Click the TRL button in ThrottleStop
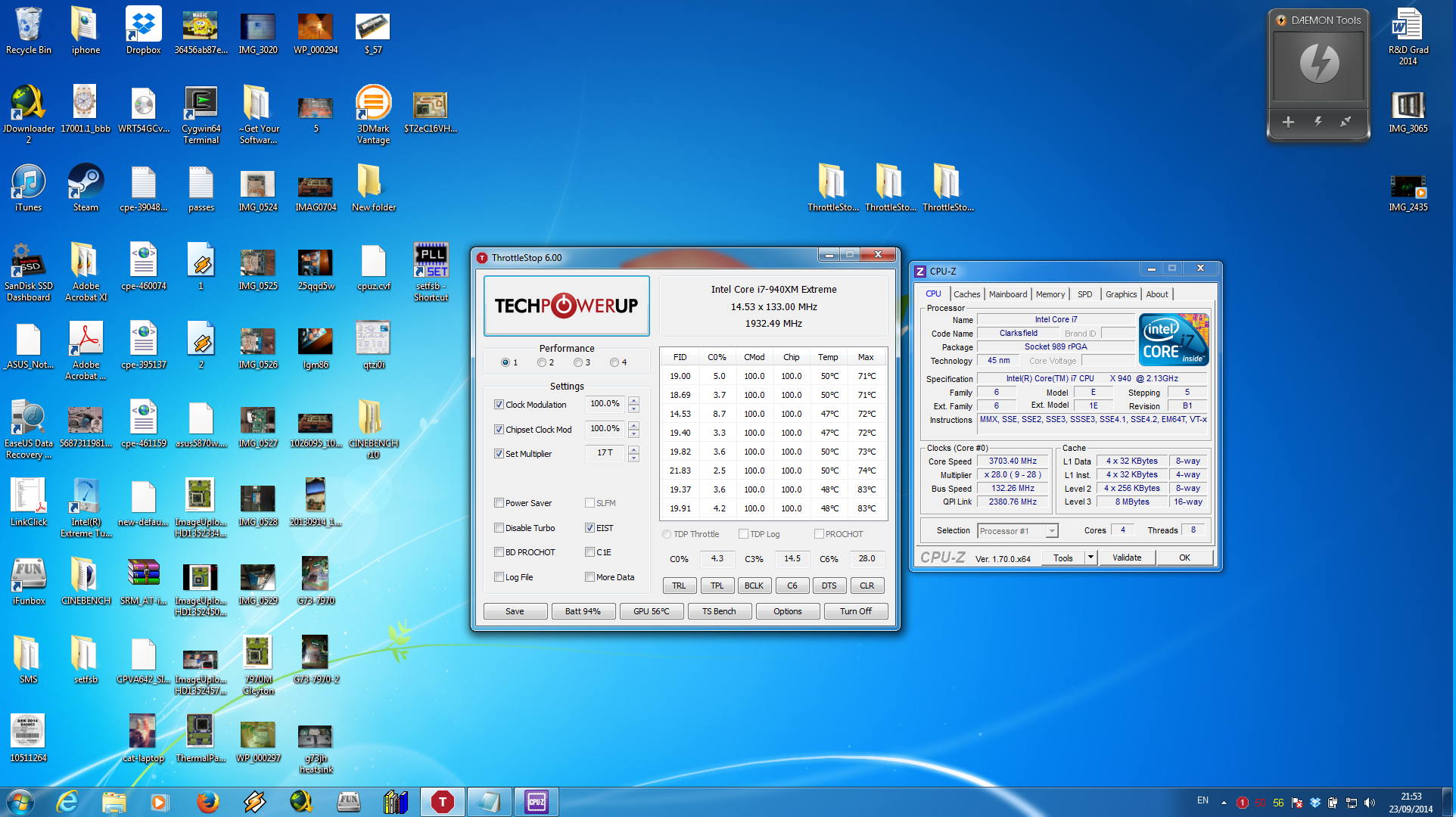 [679, 586]
